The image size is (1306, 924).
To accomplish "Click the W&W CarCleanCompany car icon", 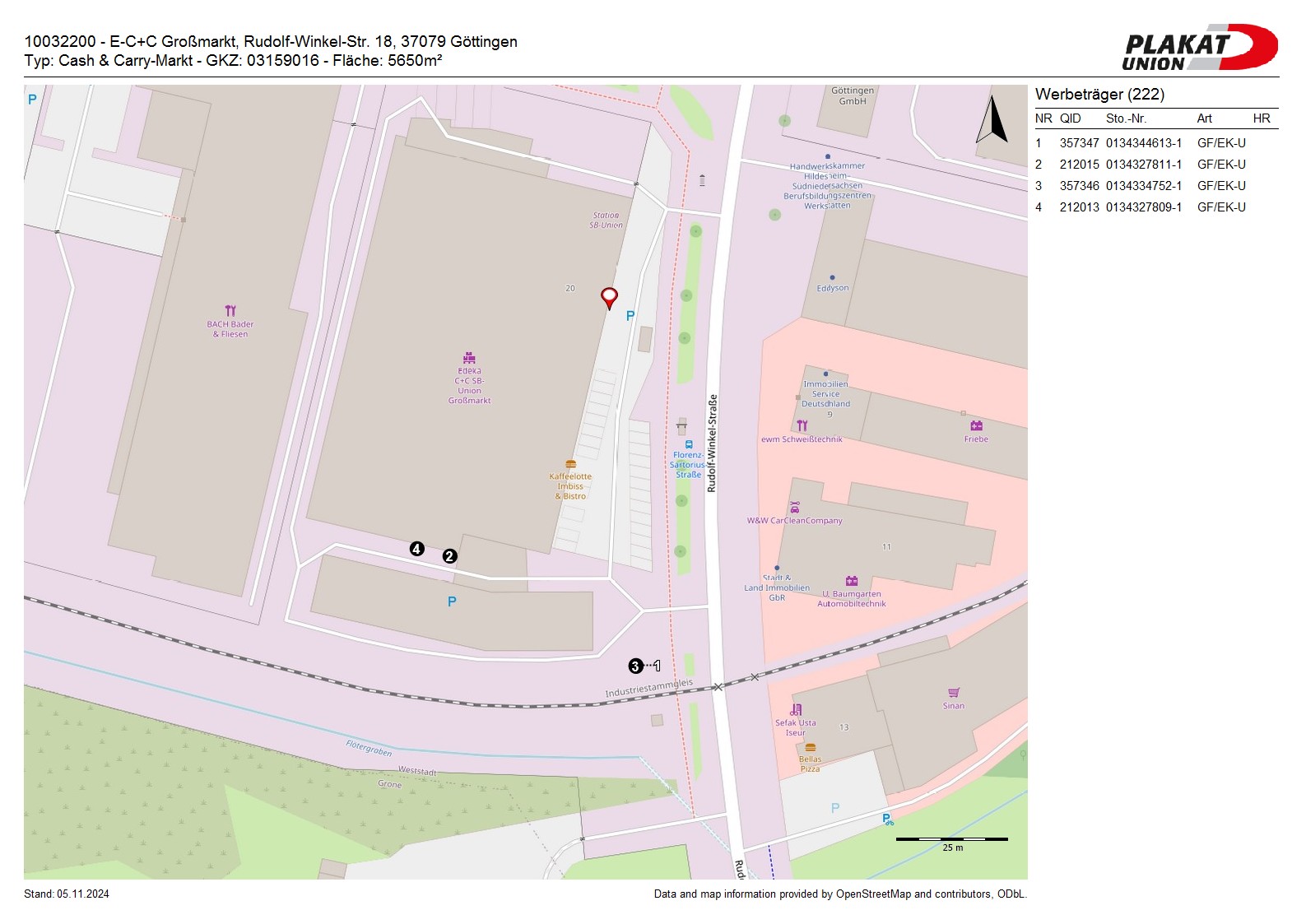I will (x=794, y=508).
